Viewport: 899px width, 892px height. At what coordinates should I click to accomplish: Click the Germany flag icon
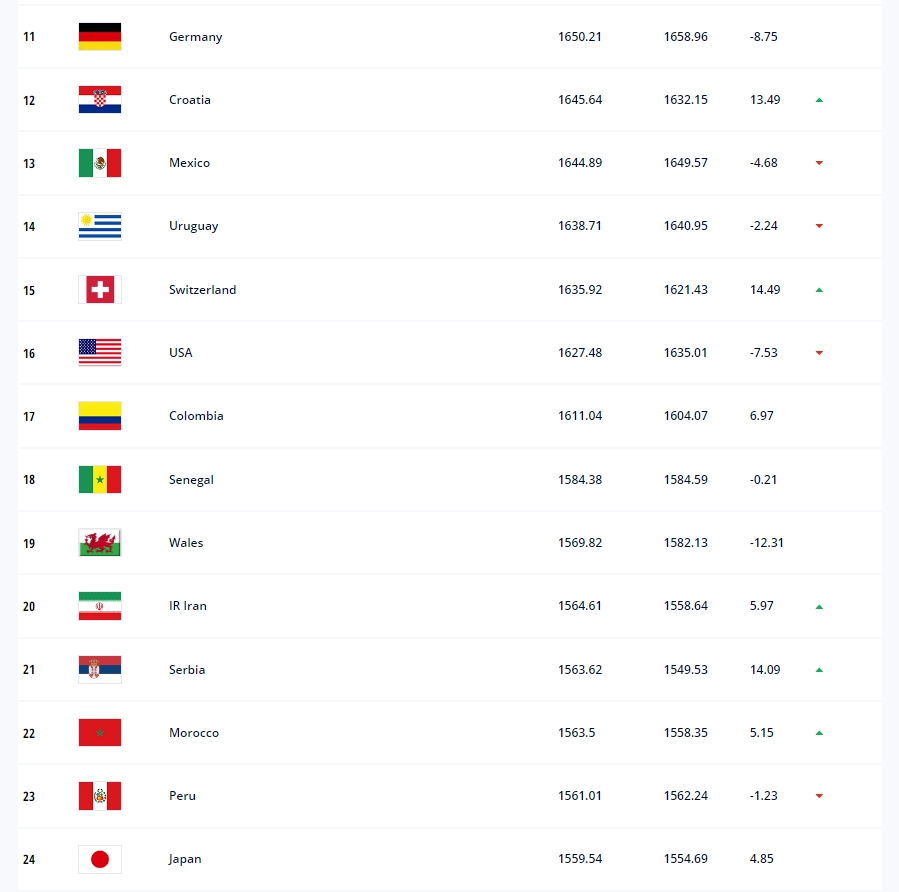(100, 37)
